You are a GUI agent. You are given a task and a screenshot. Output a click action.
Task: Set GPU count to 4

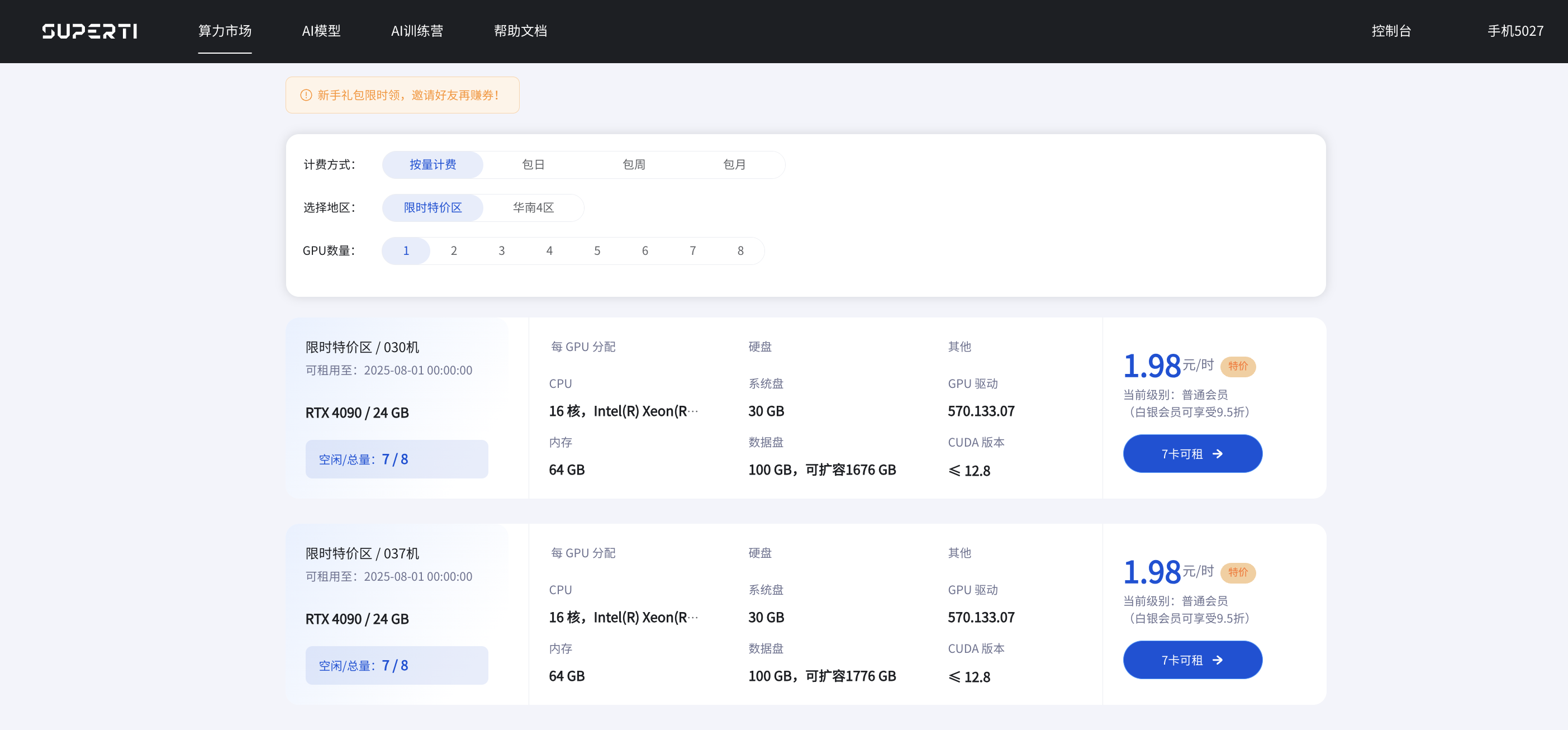click(x=549, y=251)
